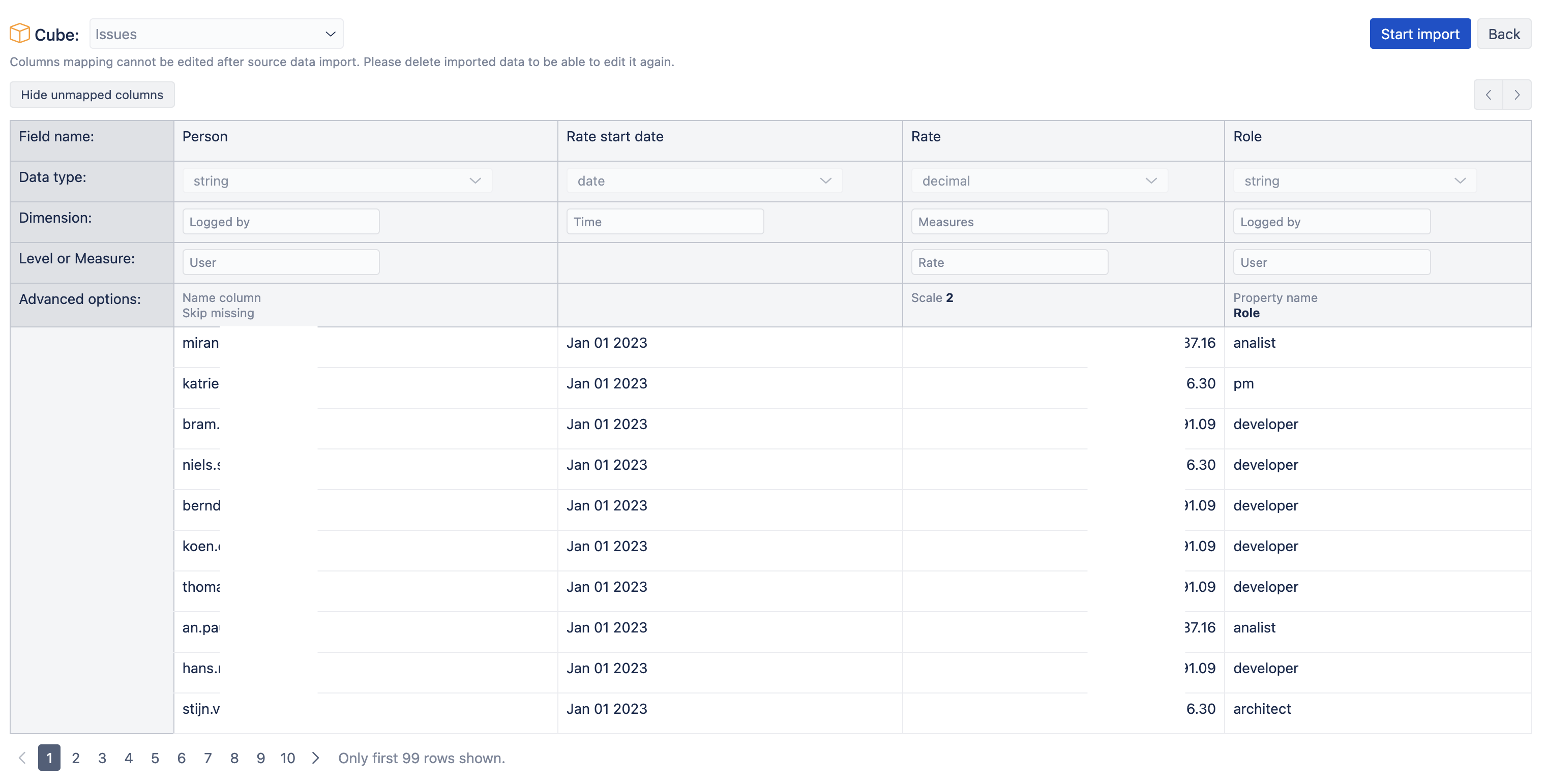Open Rate data type decimal dropdown
Image resolution: width=1546 pixels, height=784 pixels.
[1039, 180]
